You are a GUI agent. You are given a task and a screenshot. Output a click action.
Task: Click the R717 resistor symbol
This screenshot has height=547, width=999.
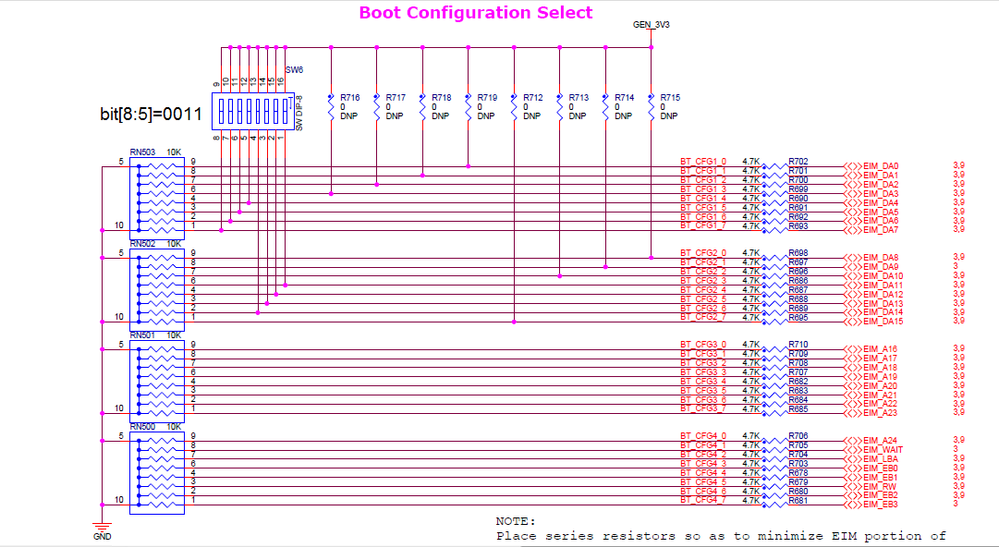377,106
